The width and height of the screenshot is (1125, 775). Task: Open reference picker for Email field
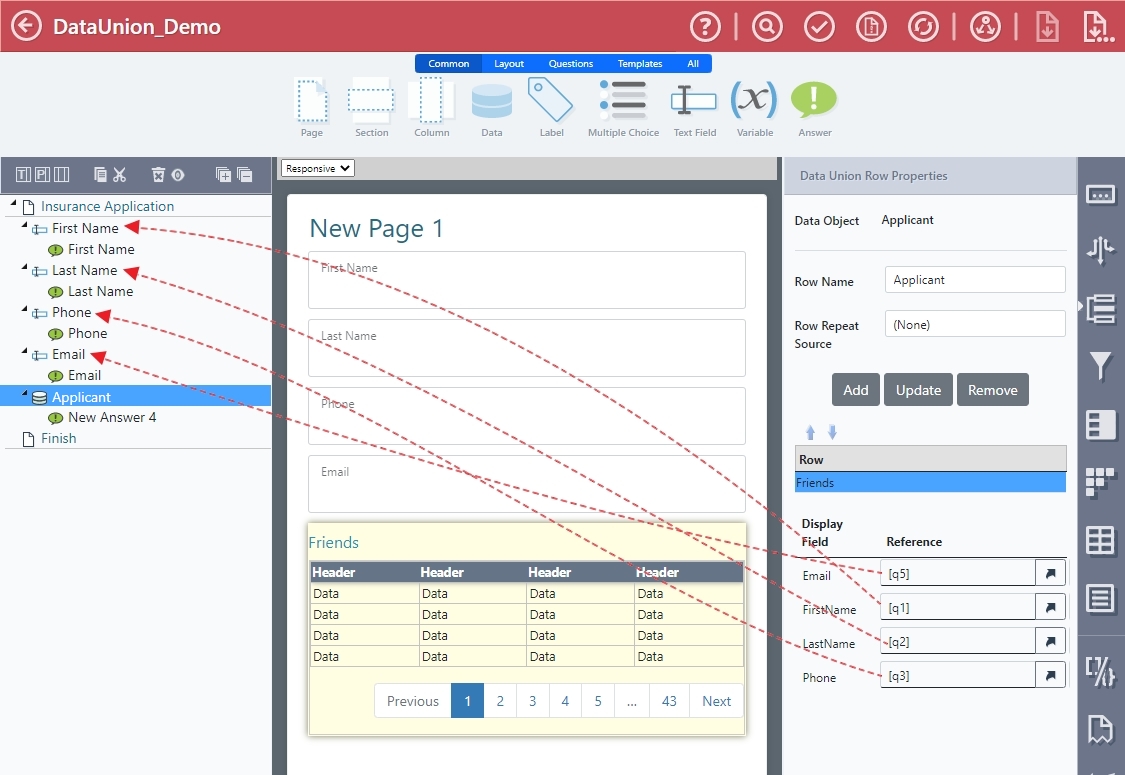point(1050,573)
